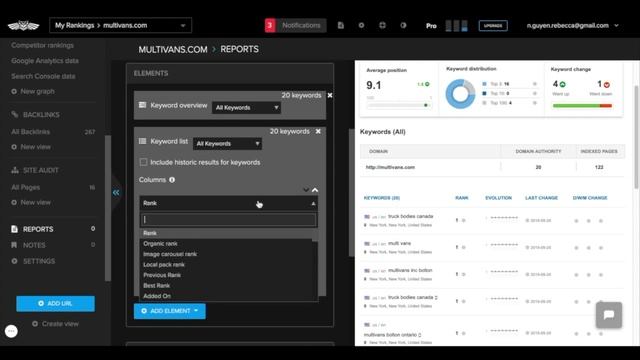Click the keyword change green-red bar

582,106
